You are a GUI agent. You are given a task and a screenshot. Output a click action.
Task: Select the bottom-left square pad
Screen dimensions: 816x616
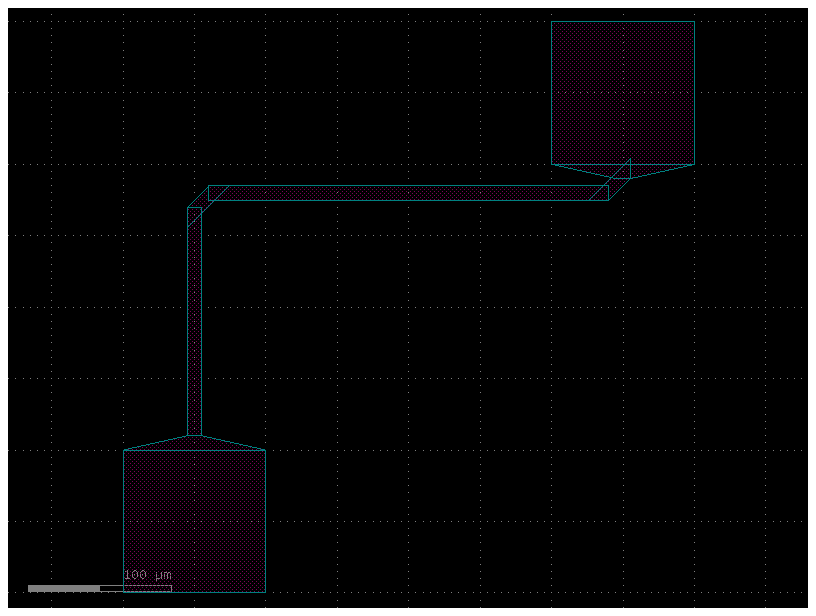point(194,520)
